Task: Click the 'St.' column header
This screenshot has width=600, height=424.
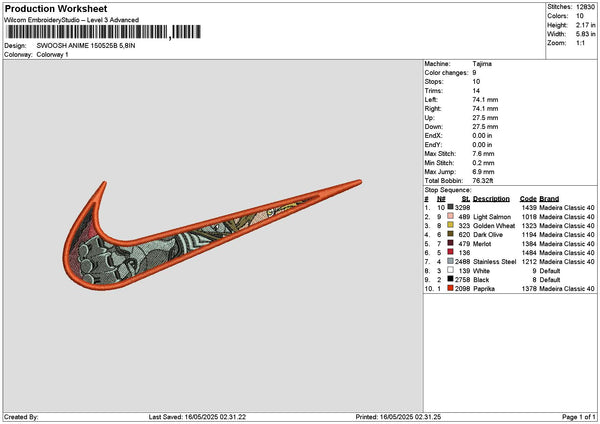Action: 466,199
